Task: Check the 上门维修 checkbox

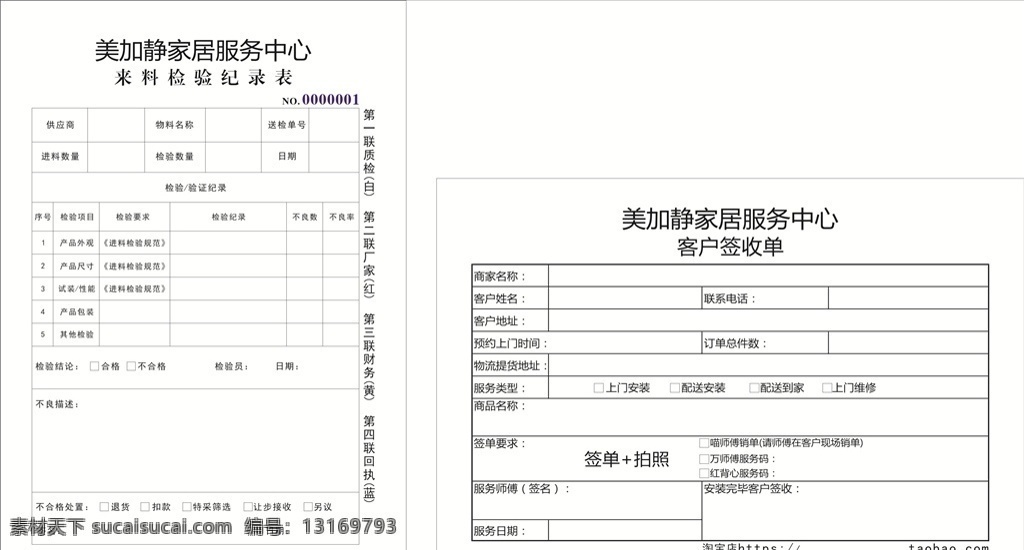Action: coord(827,388)
